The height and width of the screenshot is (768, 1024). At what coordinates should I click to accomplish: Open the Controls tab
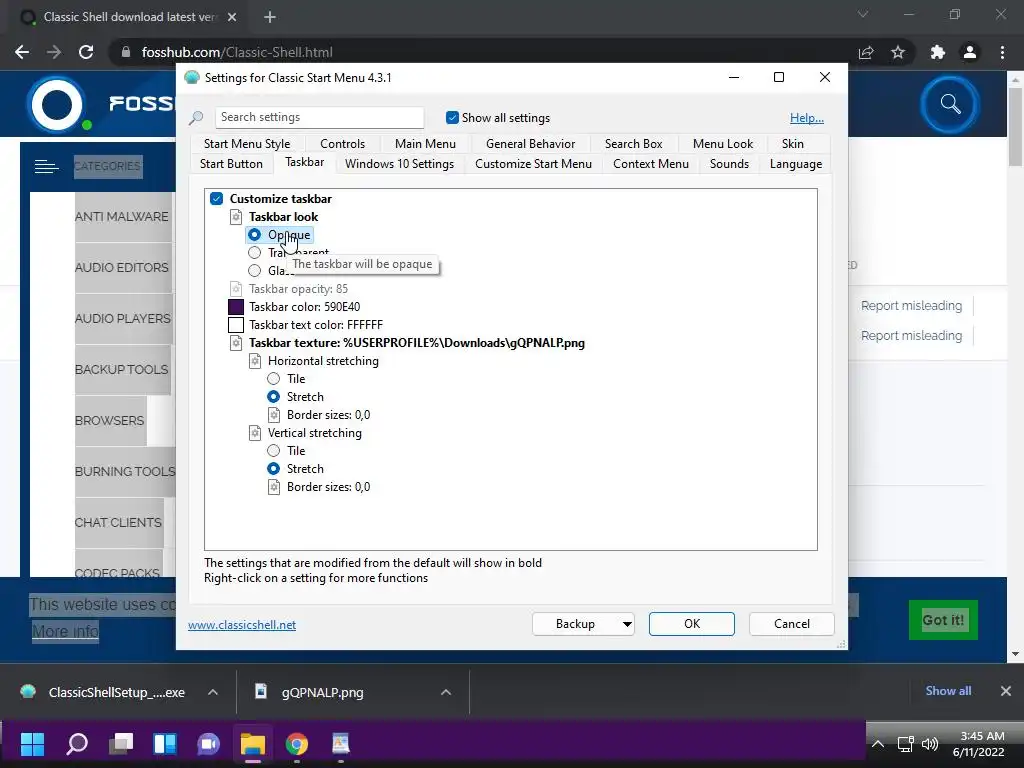[342, 144]
